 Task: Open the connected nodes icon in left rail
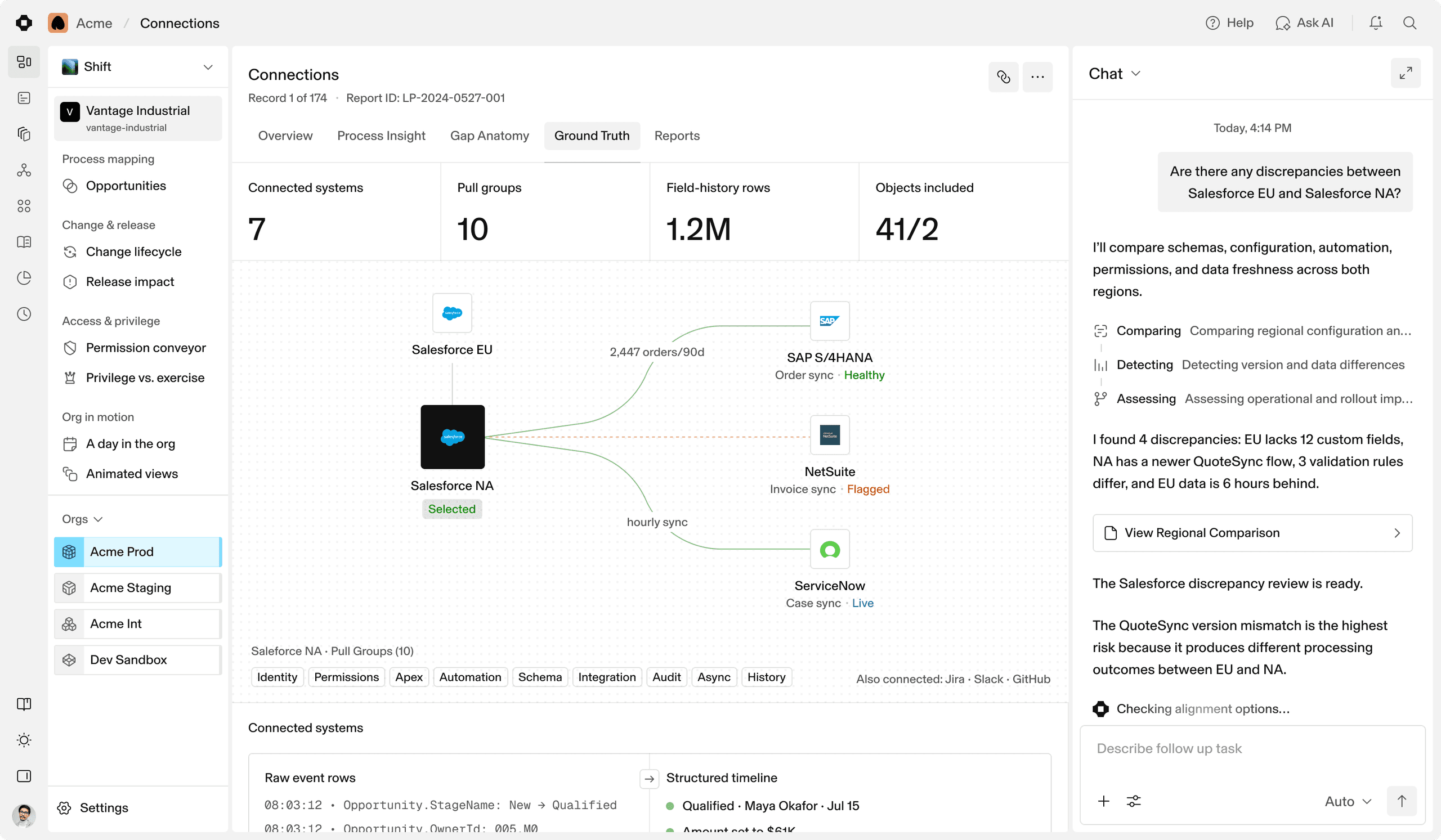pyautogui.click(x=24, y=170)
